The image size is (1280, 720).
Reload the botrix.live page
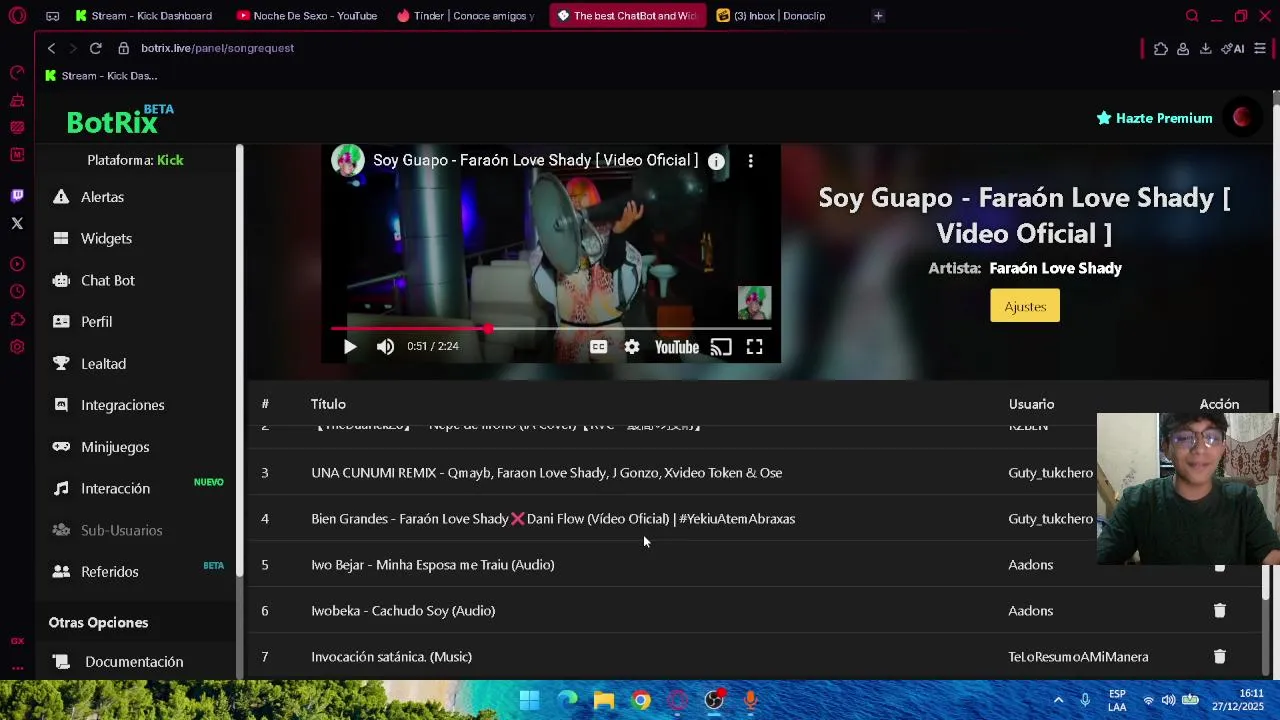point(95,48)
